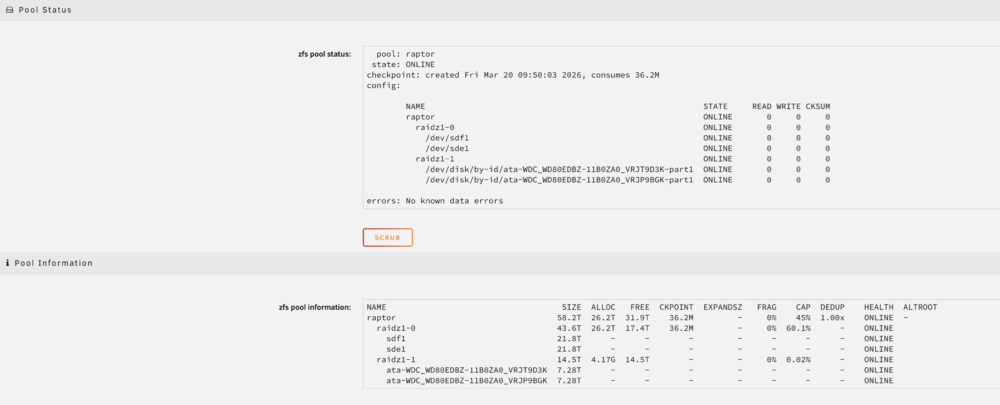Click the Pool Status header icon

pyautogui.click(x=9, y=10)
